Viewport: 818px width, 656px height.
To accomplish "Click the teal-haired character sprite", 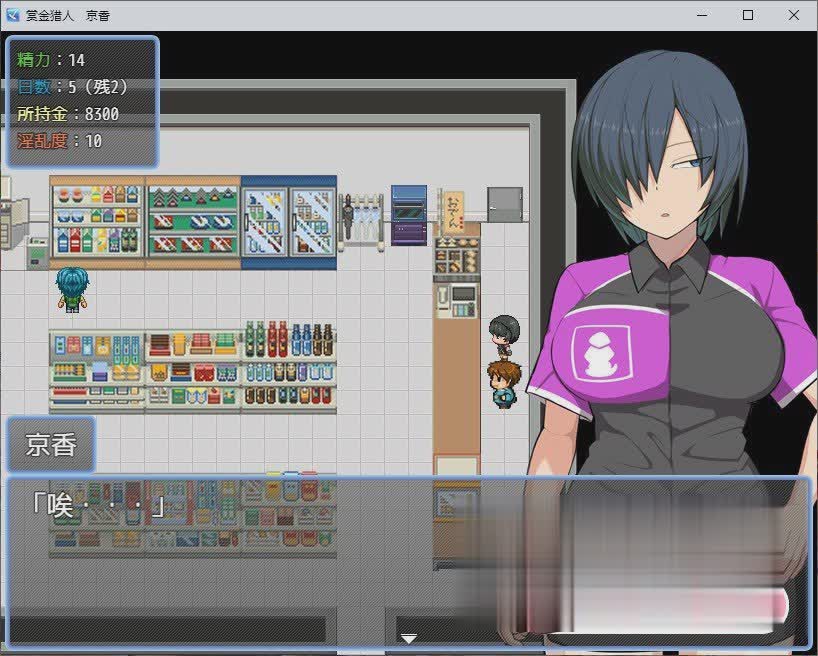I will 71,289.
